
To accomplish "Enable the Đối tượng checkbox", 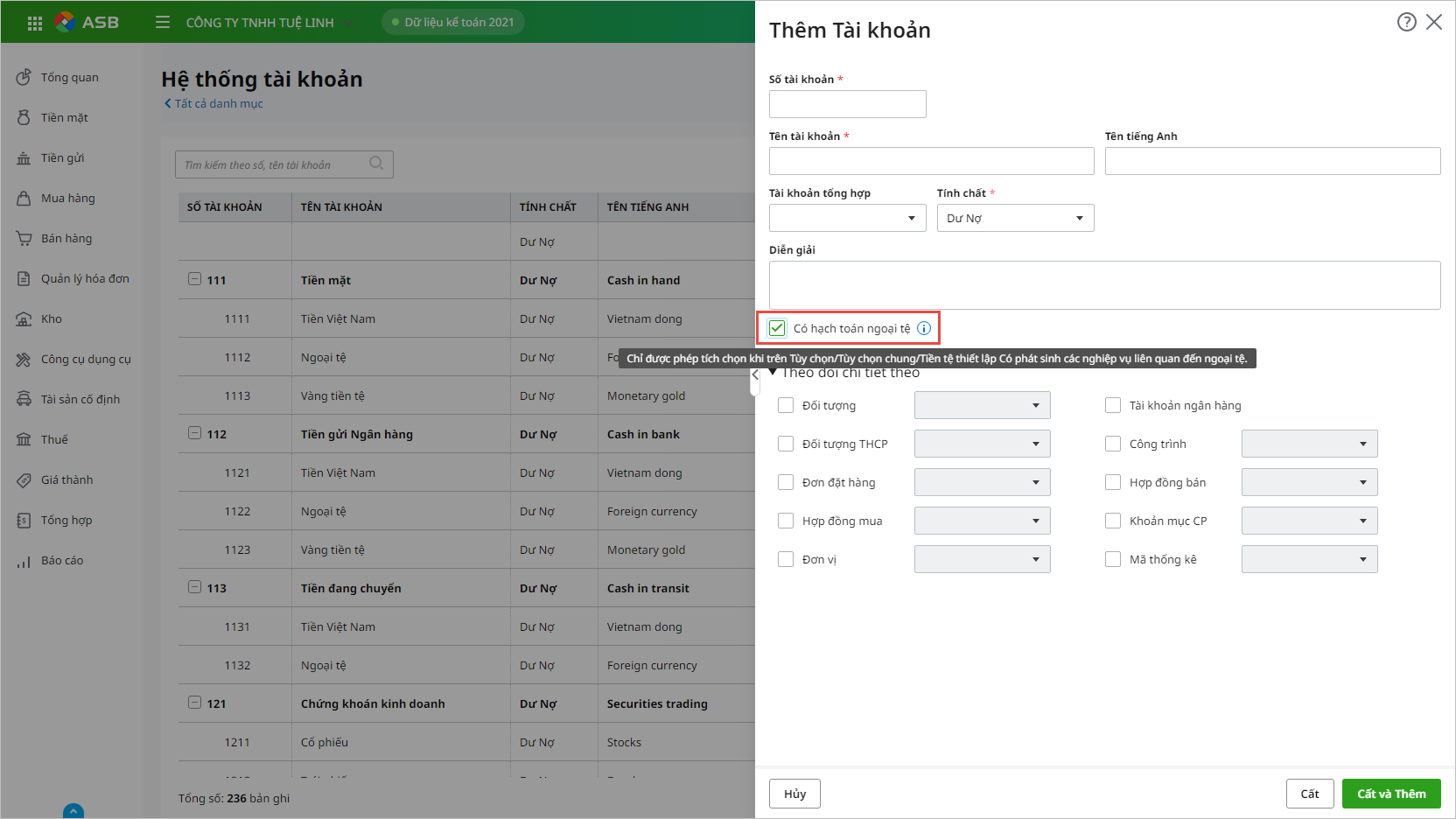I will (x=786, y=405).
